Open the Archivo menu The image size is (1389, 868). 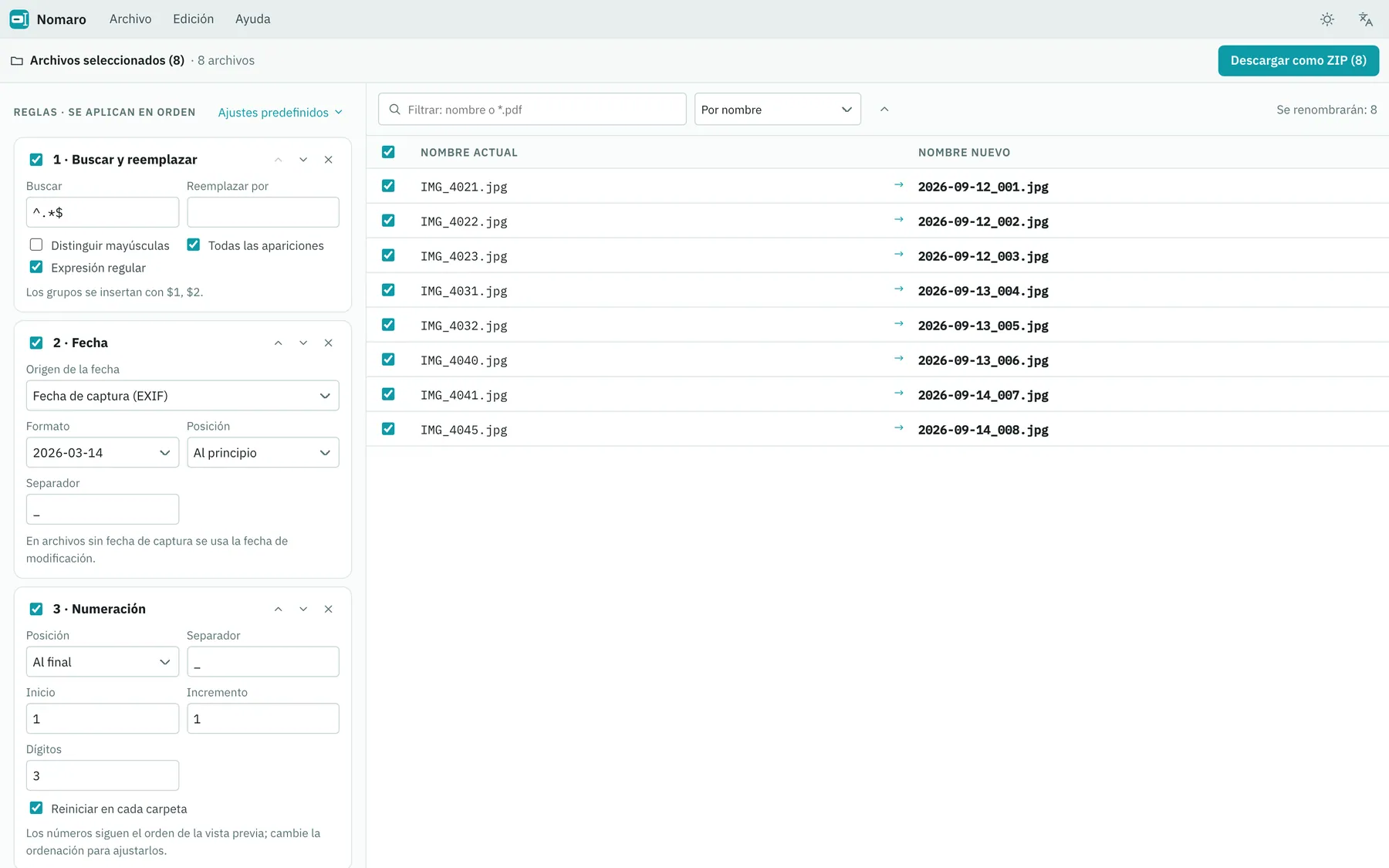[130, 19]
